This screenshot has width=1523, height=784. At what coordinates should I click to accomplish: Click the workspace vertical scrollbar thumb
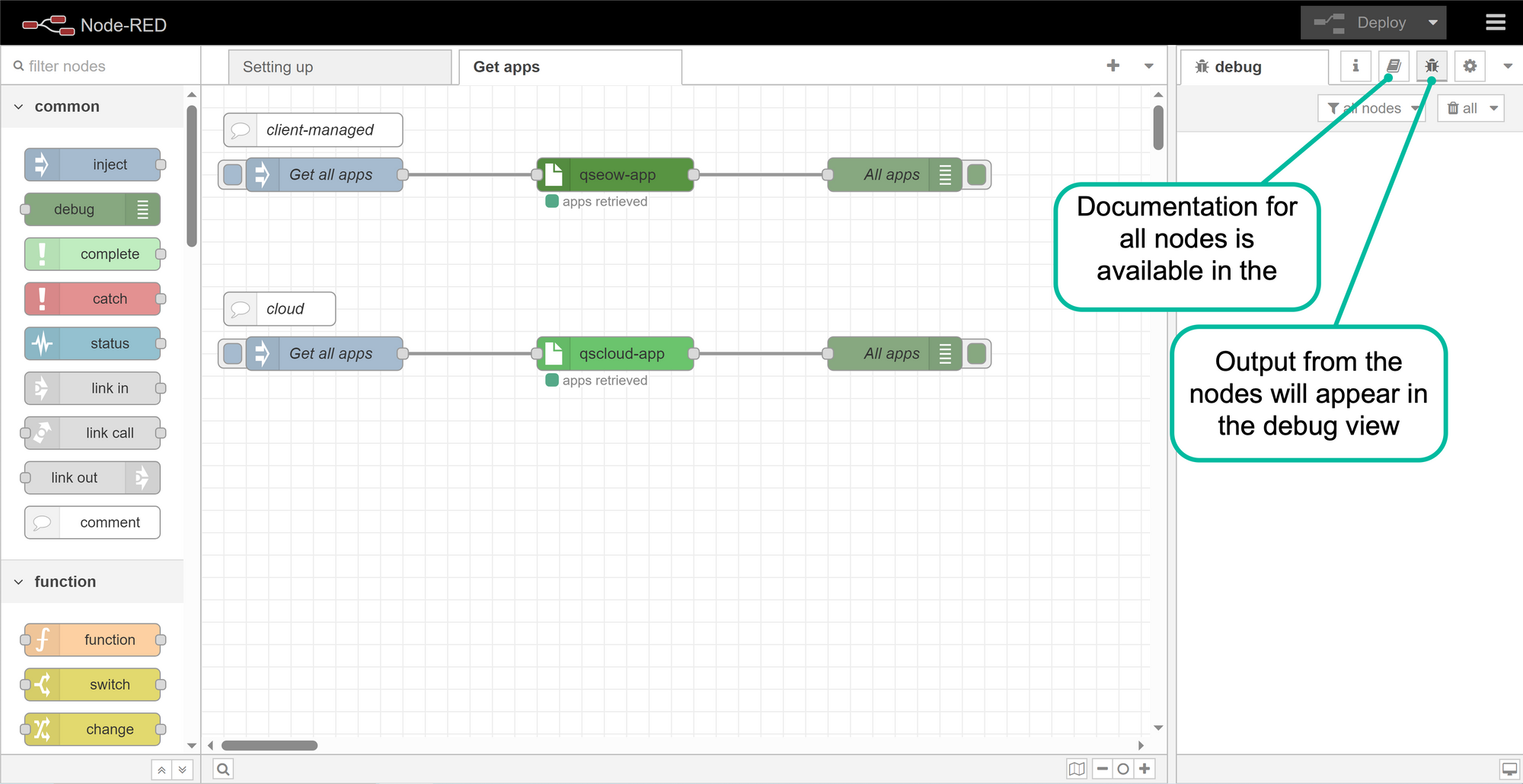tap(1158, 128)
